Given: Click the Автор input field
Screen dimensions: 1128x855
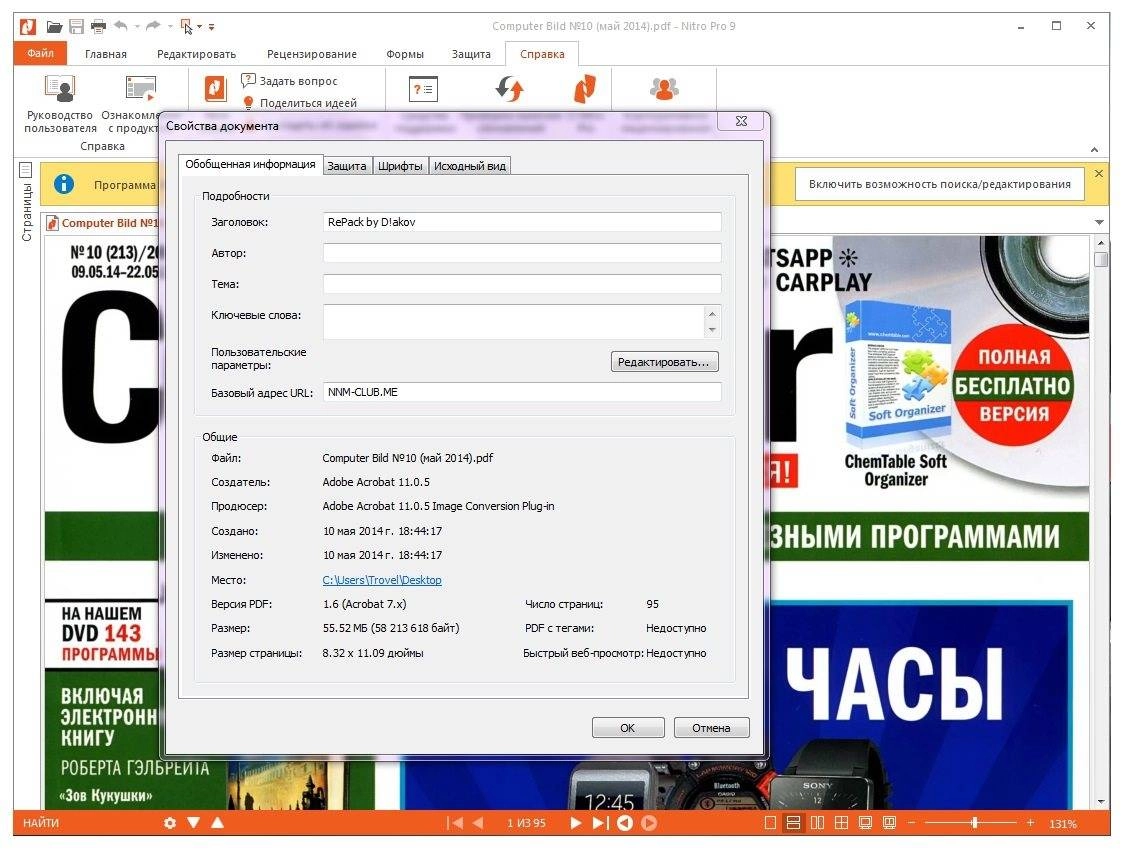Looking at the screenshot, I should [522, 252].
